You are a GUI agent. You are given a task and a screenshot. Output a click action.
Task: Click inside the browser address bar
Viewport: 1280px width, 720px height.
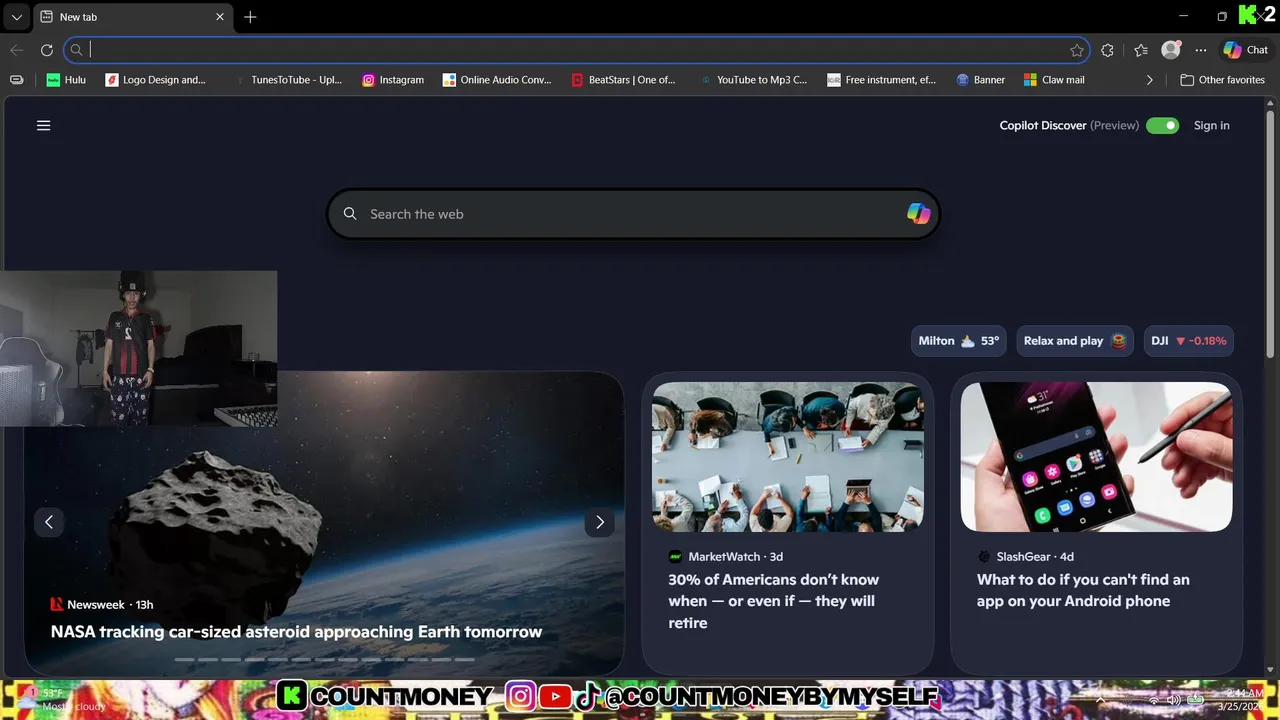(x=576, y=50)
